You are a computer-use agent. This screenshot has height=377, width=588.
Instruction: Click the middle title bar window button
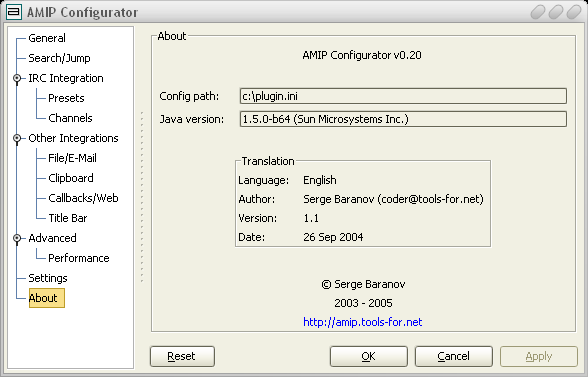click(x=556, y=12)
